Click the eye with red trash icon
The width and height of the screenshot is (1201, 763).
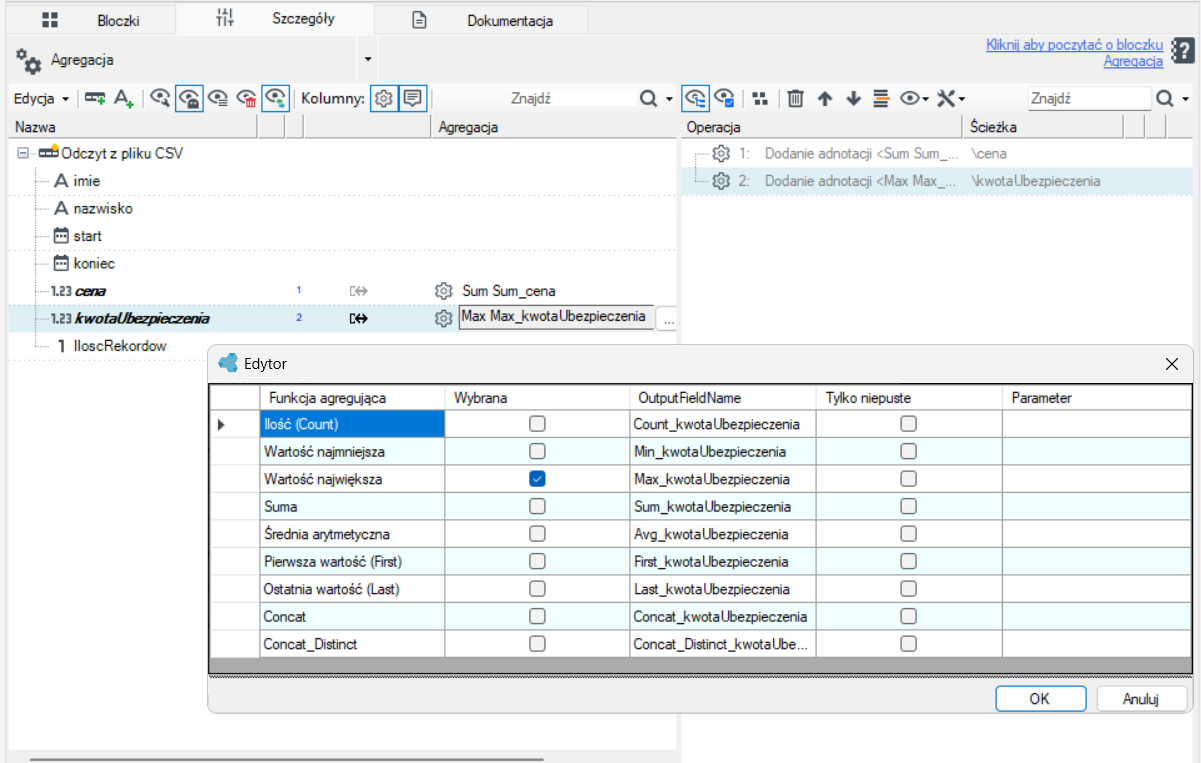[x=246, y=99]
